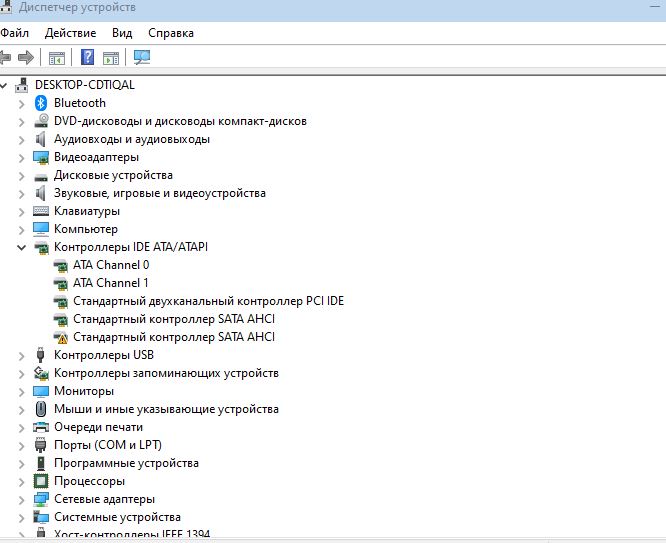Expand the Мониторы node
Viewport: 666px width, 543px height.
click(x=21, y=391)
